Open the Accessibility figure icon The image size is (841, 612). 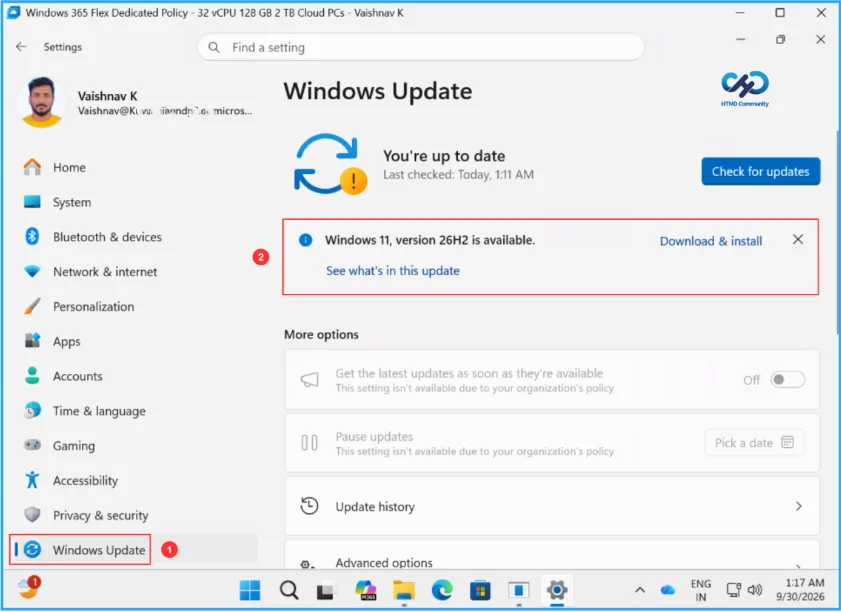pos(32,480)
